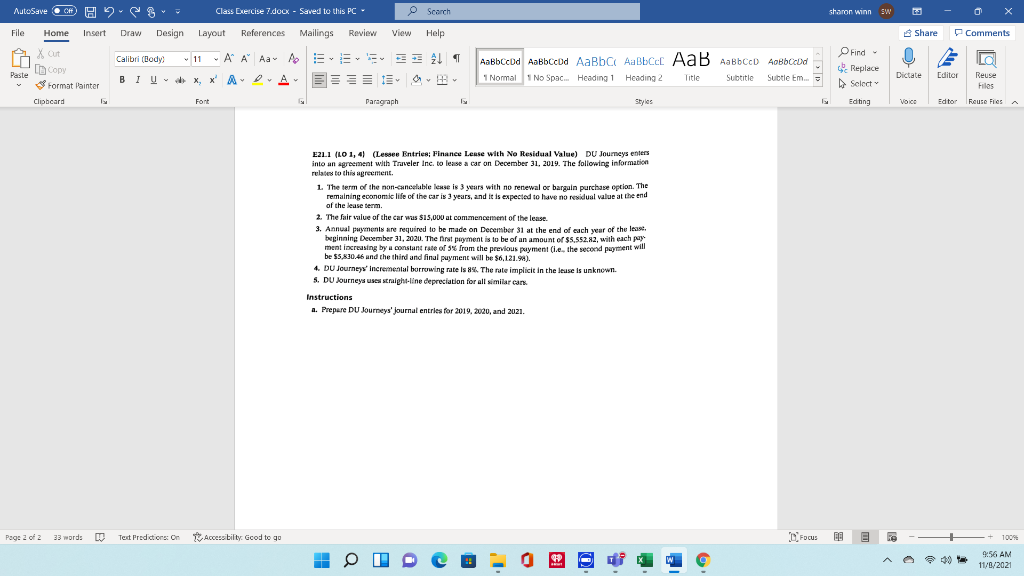This screenshot has width=1024, height=576.
Task: Open the Comments panel
Action: tap(981, 32)
